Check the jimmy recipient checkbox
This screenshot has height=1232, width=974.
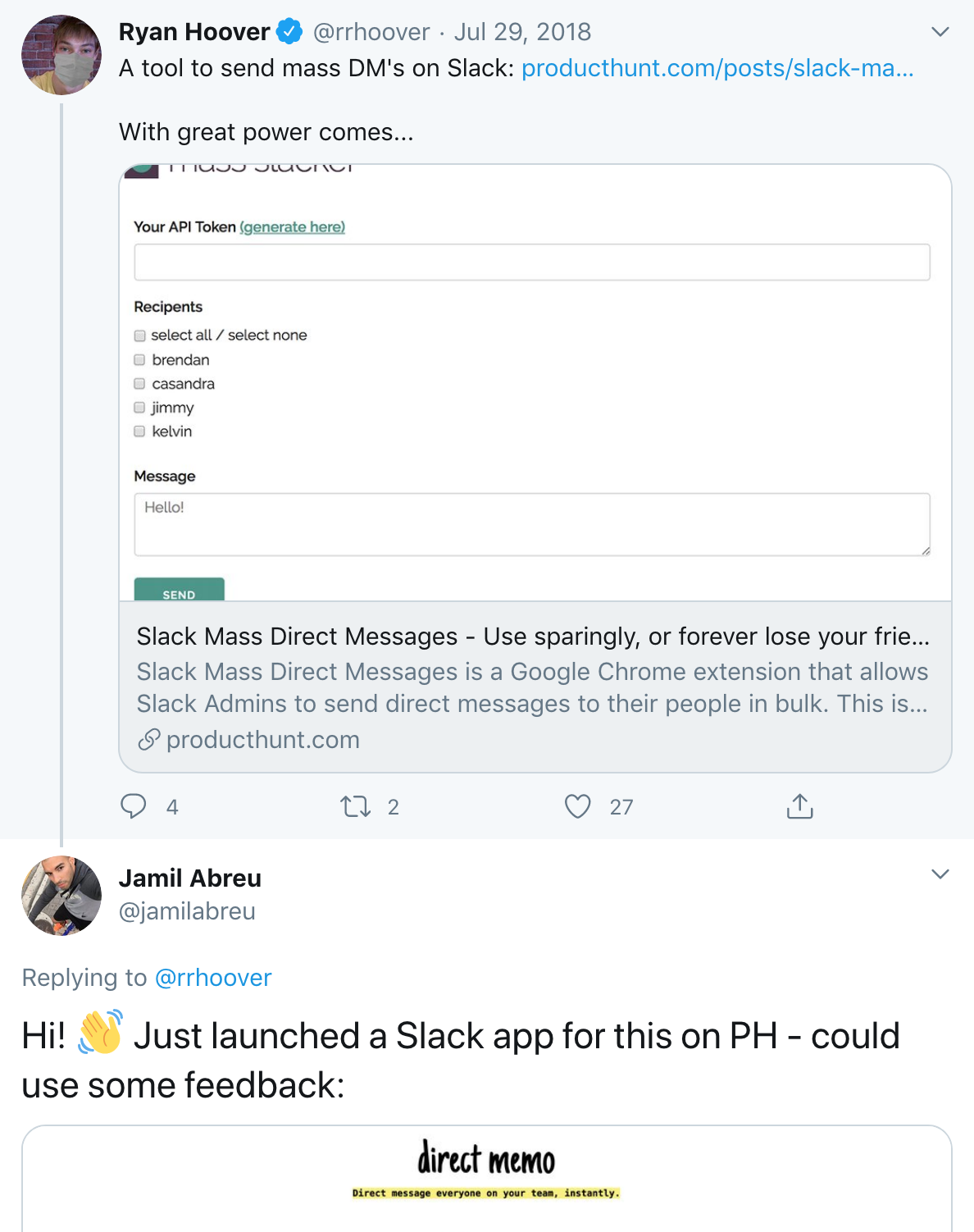[140, 408]
